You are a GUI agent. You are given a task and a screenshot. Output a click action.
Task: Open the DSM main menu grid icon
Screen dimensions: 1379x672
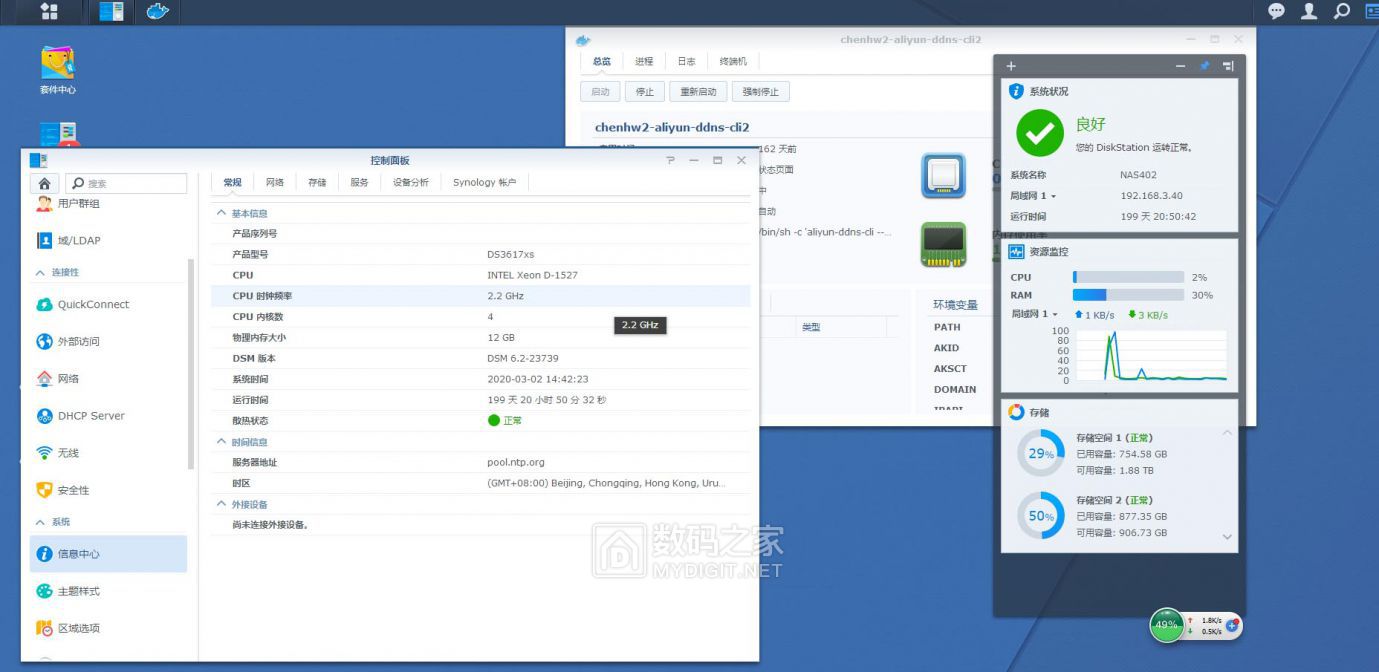[x=48, y=12]
